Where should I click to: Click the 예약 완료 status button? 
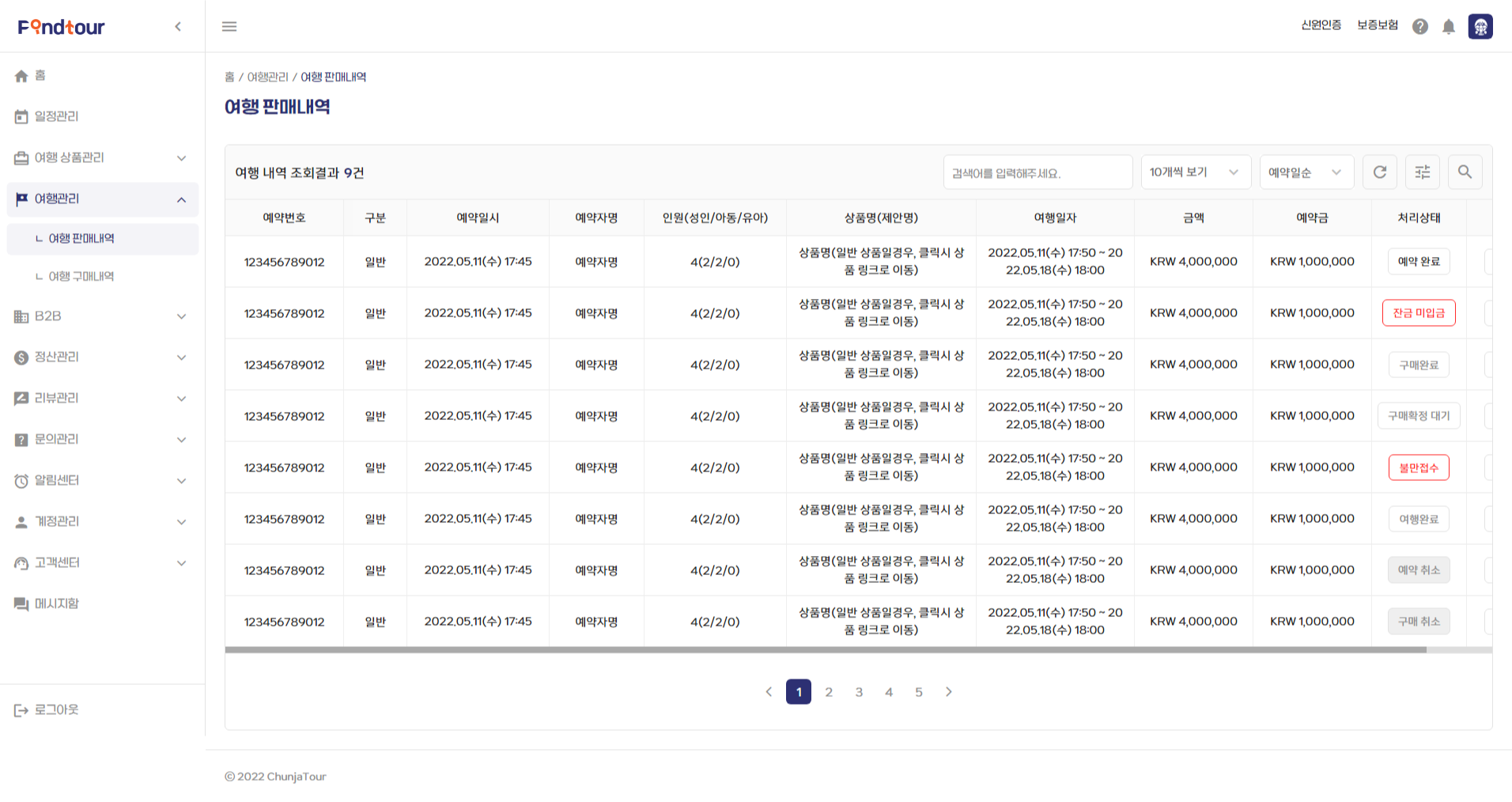[x=1419, y=262]
